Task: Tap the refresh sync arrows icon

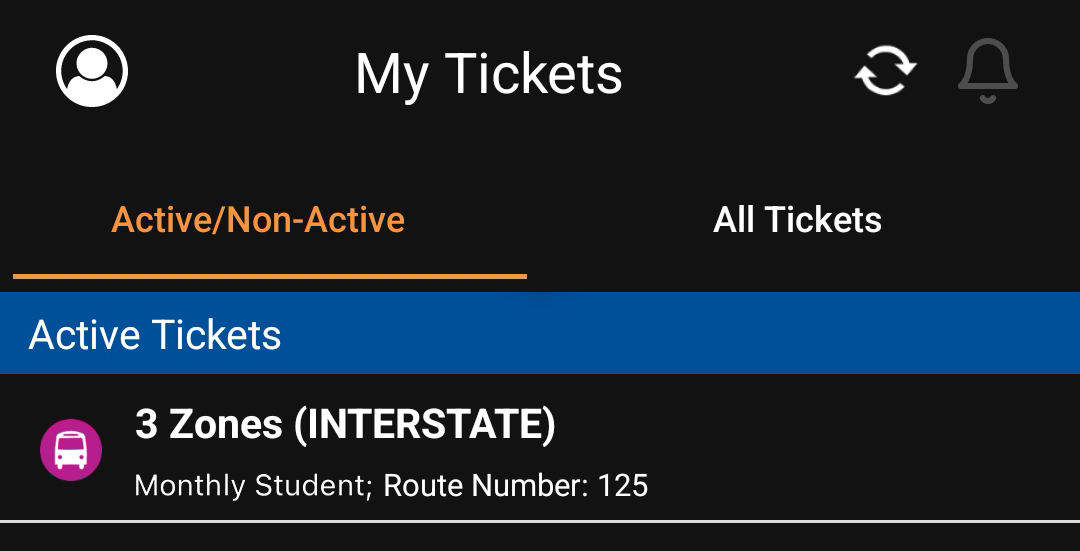Action: pos(885,70)
